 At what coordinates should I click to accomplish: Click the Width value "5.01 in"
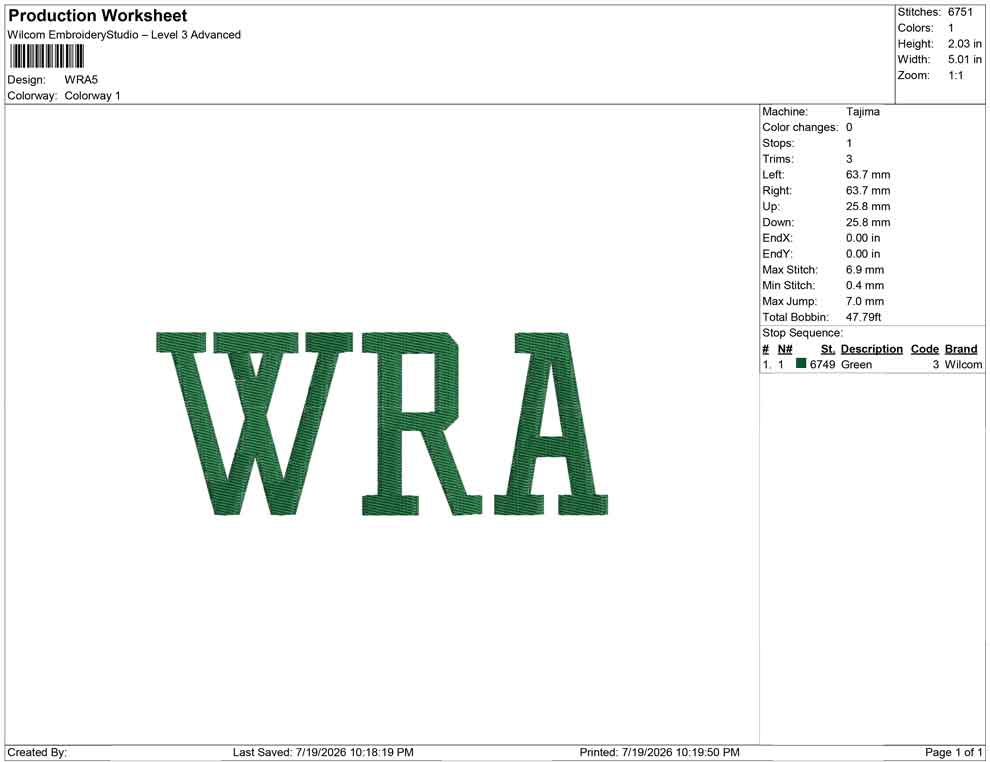964,59
